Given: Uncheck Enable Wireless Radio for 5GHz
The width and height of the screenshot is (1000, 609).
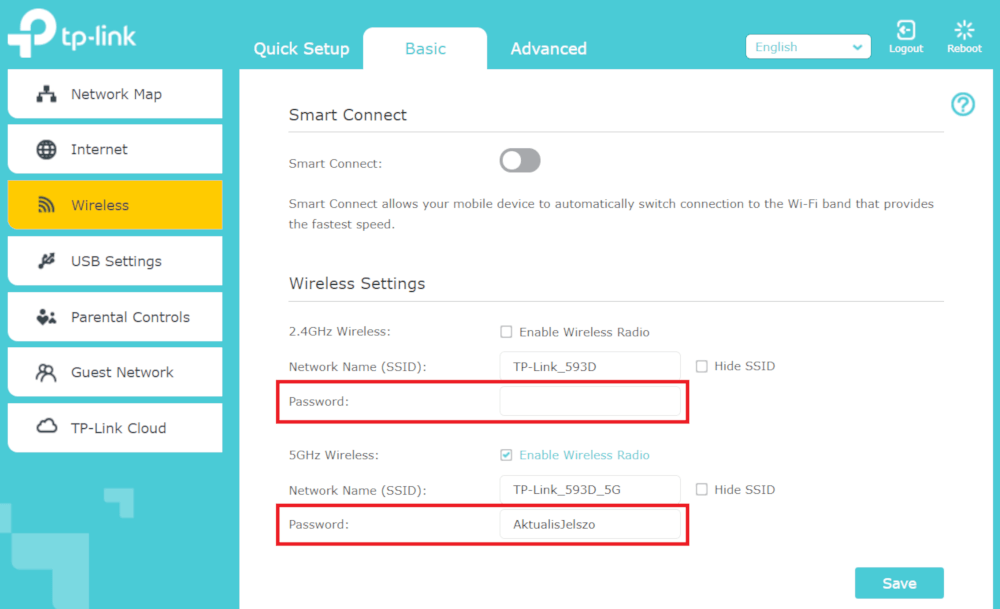Looking at the screenshot, I should (x=506, y=455).
